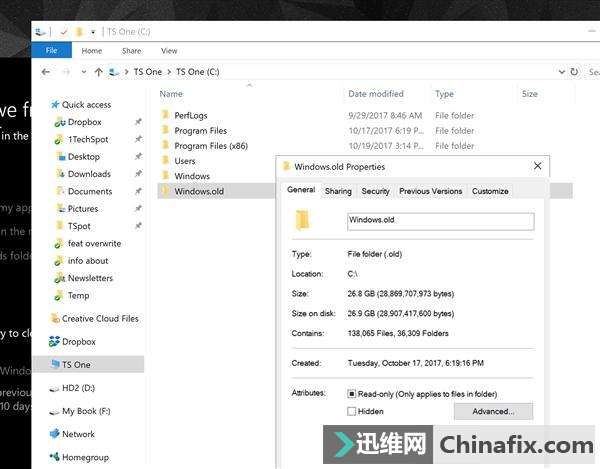Click TS One (C:) breadcrumb segment
Screen dimensions: 600x469
pyautogui.click(x=197, y=72)
